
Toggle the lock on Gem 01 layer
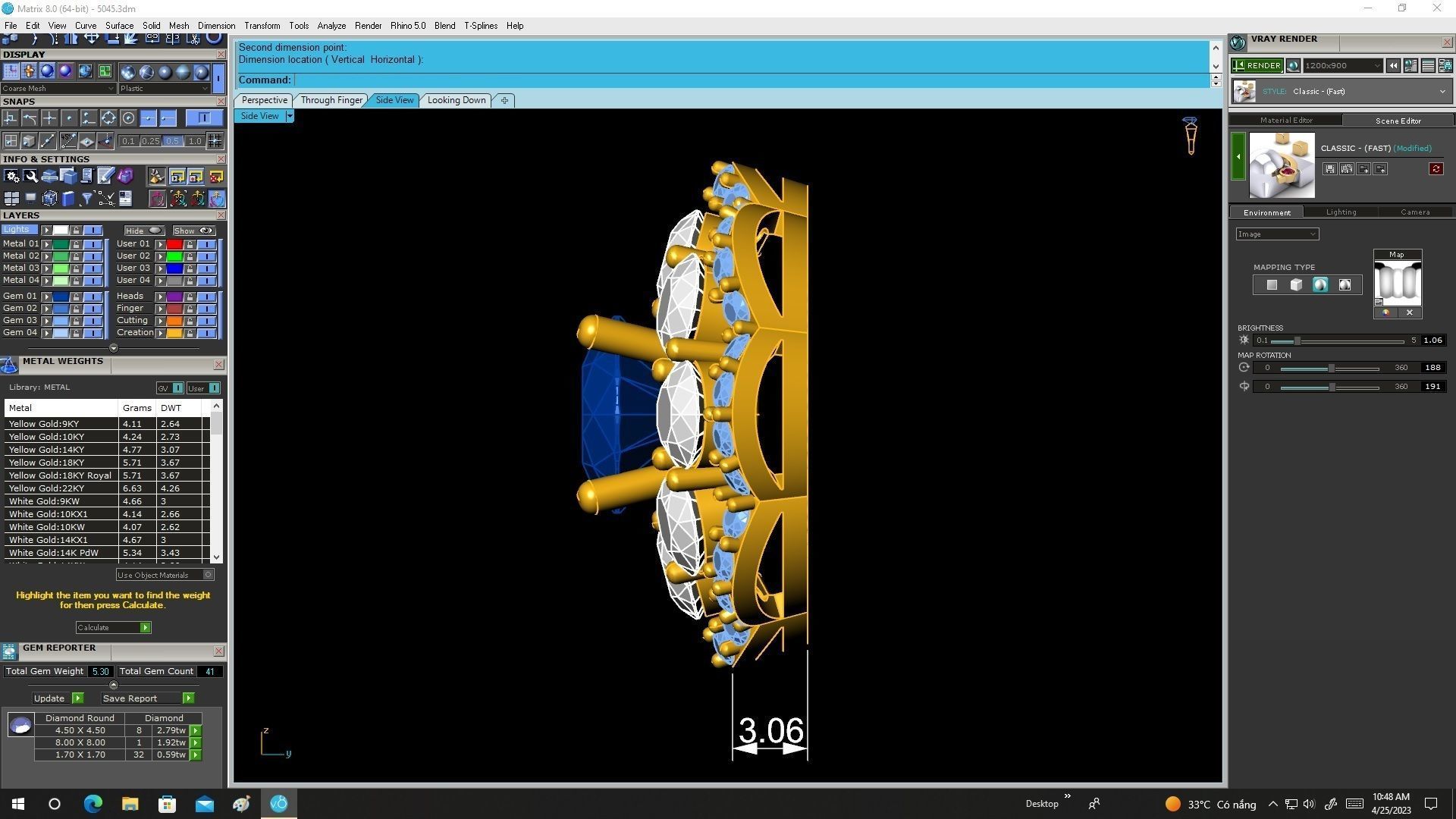pyautogui.click(x=76, y=297)
